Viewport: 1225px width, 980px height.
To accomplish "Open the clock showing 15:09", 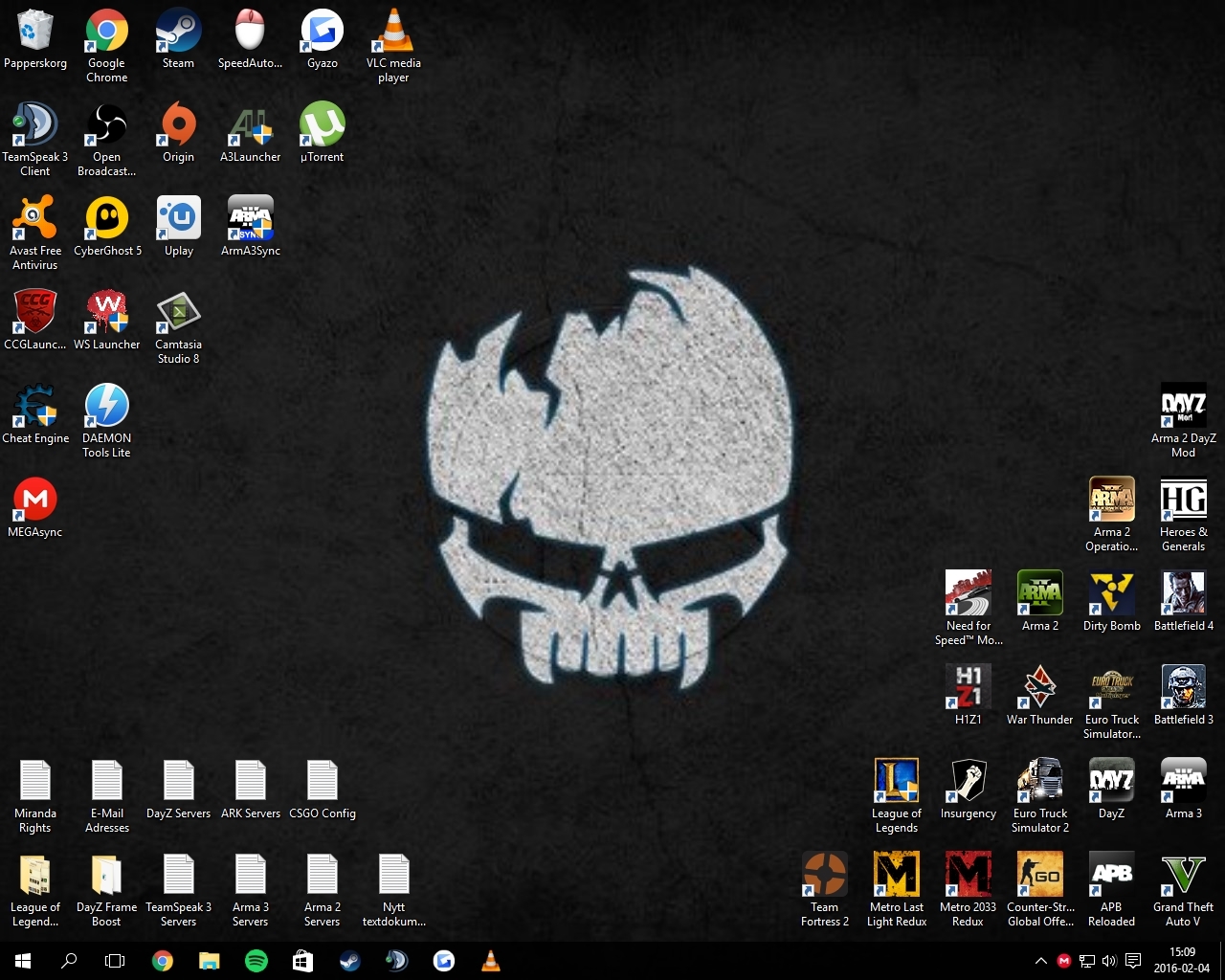I will click(x=1182, y=961).
